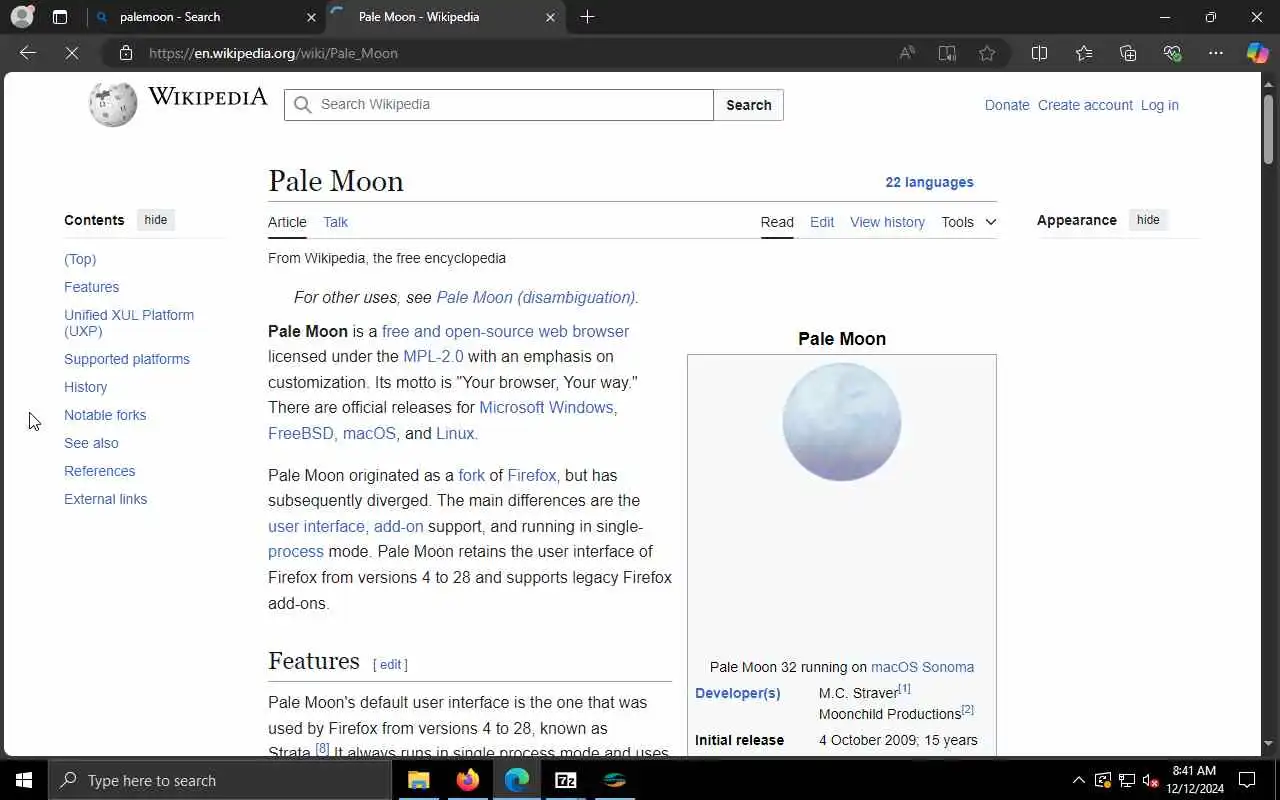This screenshot has height=800, width=1280.
Task: Go to Notable forks section
Action: [105, 415]
